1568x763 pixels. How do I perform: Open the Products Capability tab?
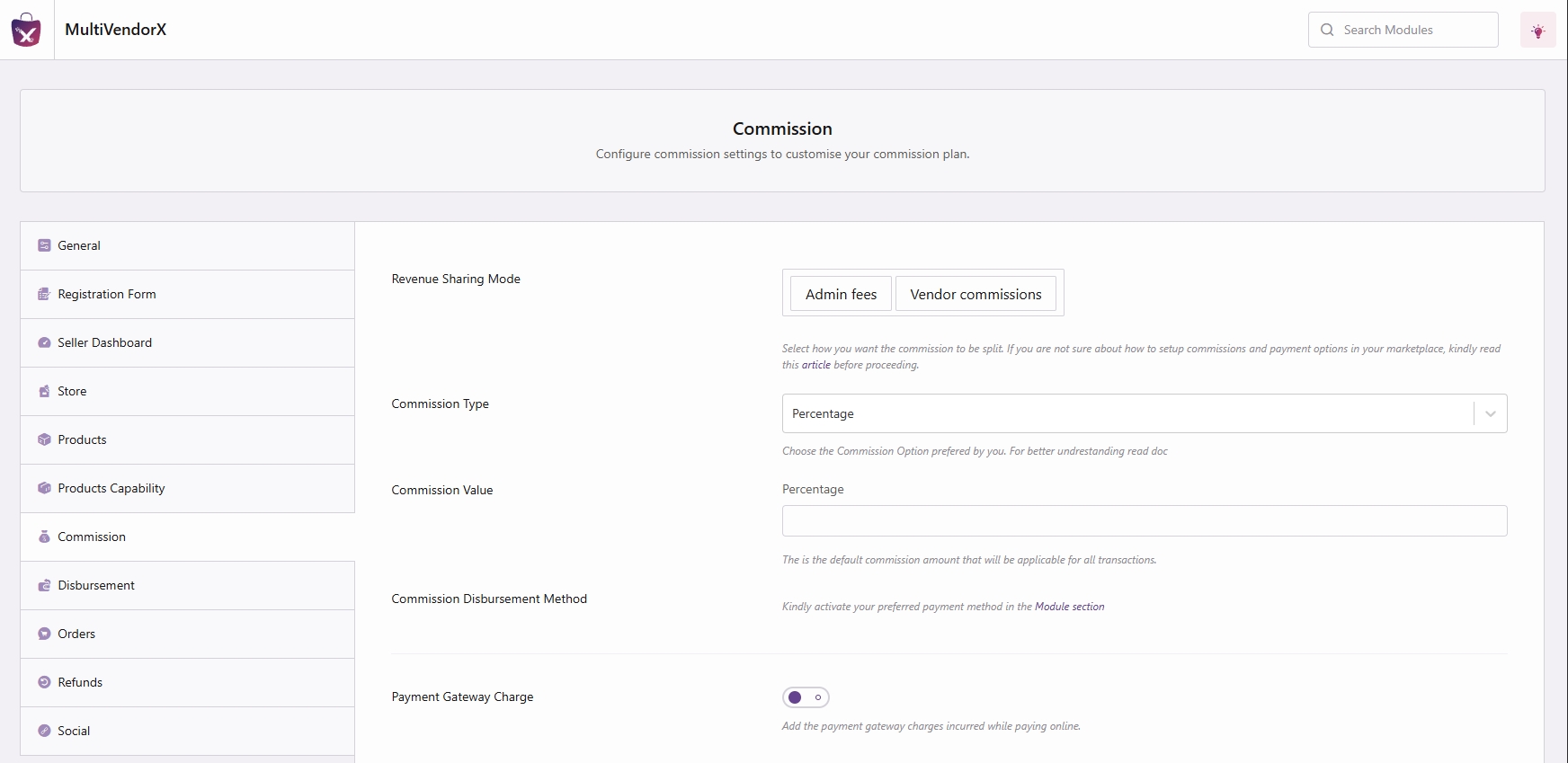click(x=111, y=488)
